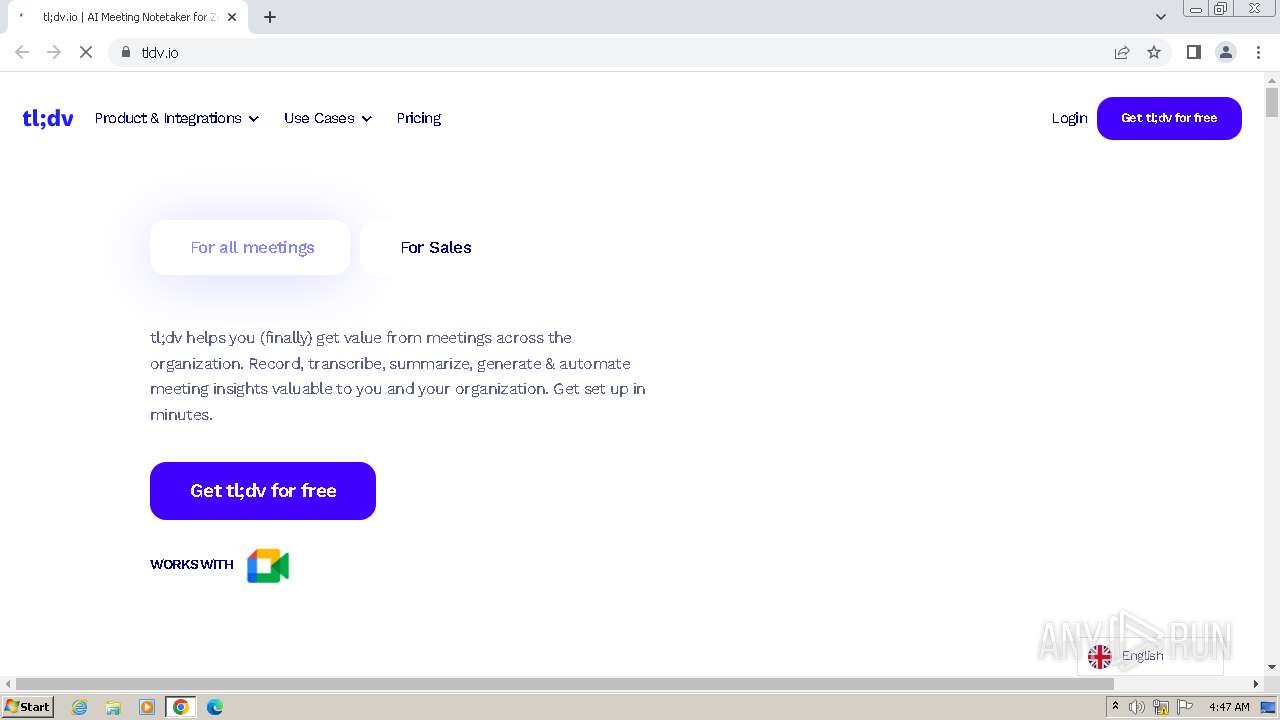1280x720 pixels.
Task: Bookmark this tab with the star
Action: pos(1154,52)
